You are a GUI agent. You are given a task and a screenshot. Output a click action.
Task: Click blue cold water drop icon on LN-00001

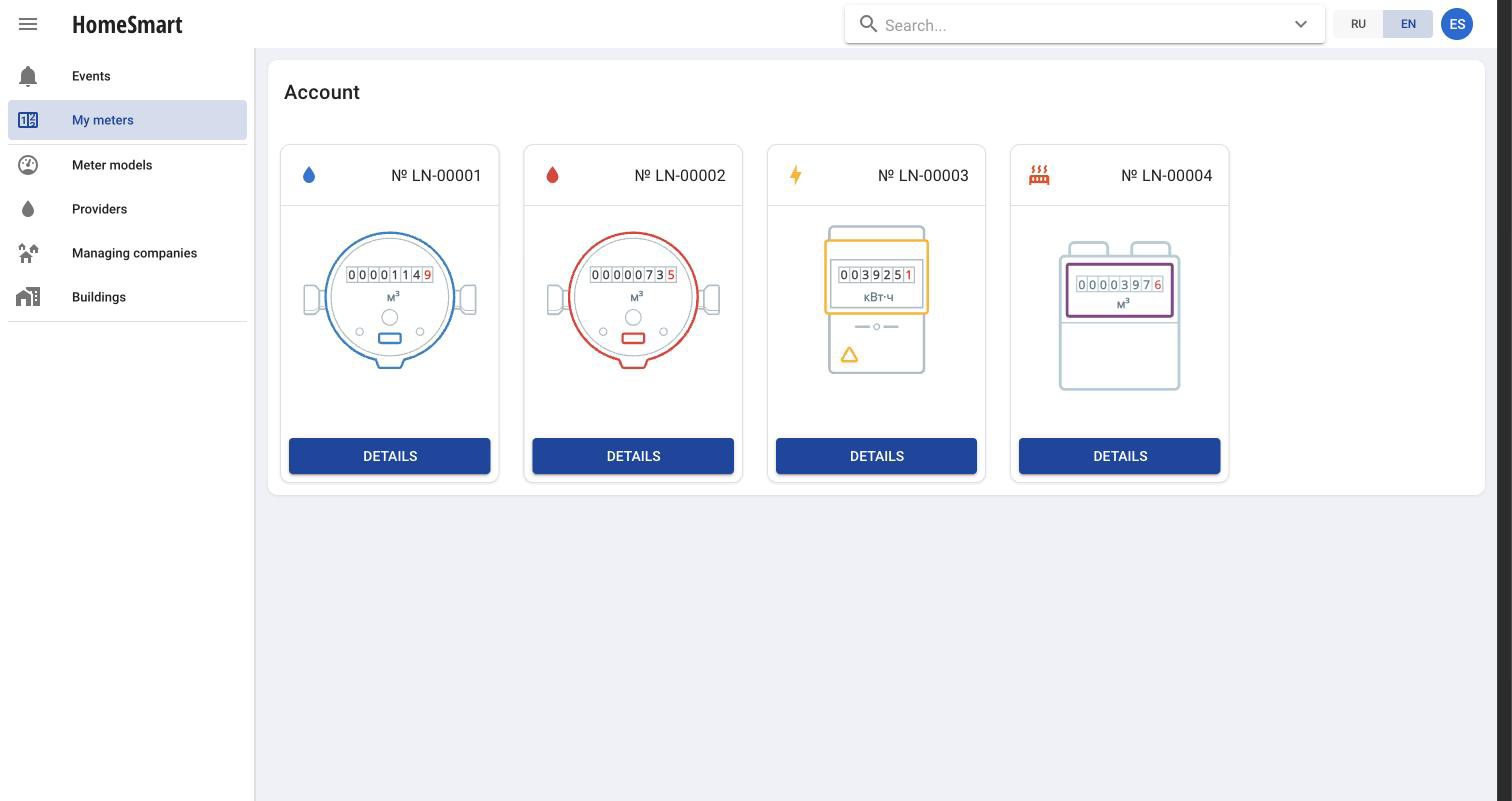309,175
